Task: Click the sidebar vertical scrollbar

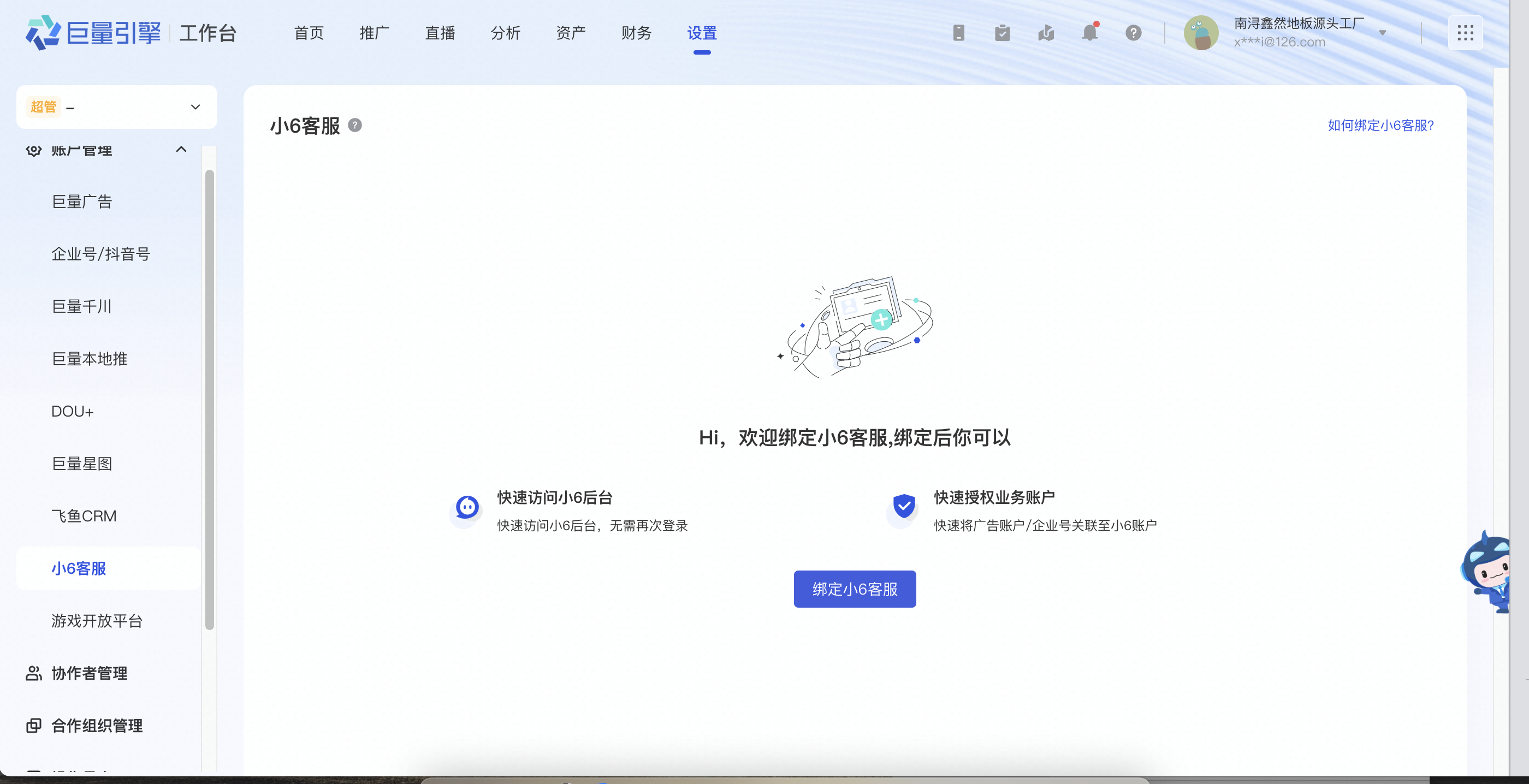Action: point(209,397)
